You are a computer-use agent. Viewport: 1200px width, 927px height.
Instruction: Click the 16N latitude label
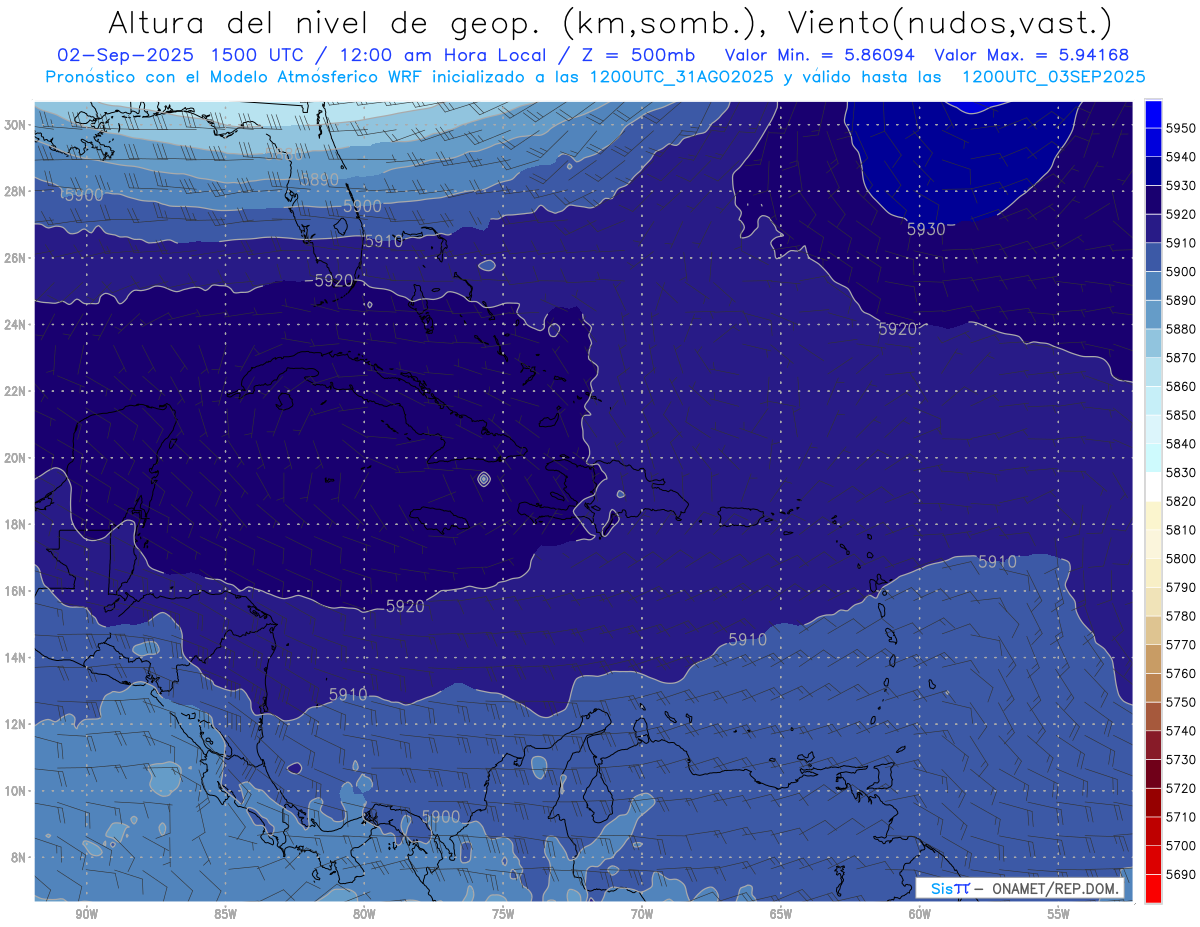click(x=15, y=591)
